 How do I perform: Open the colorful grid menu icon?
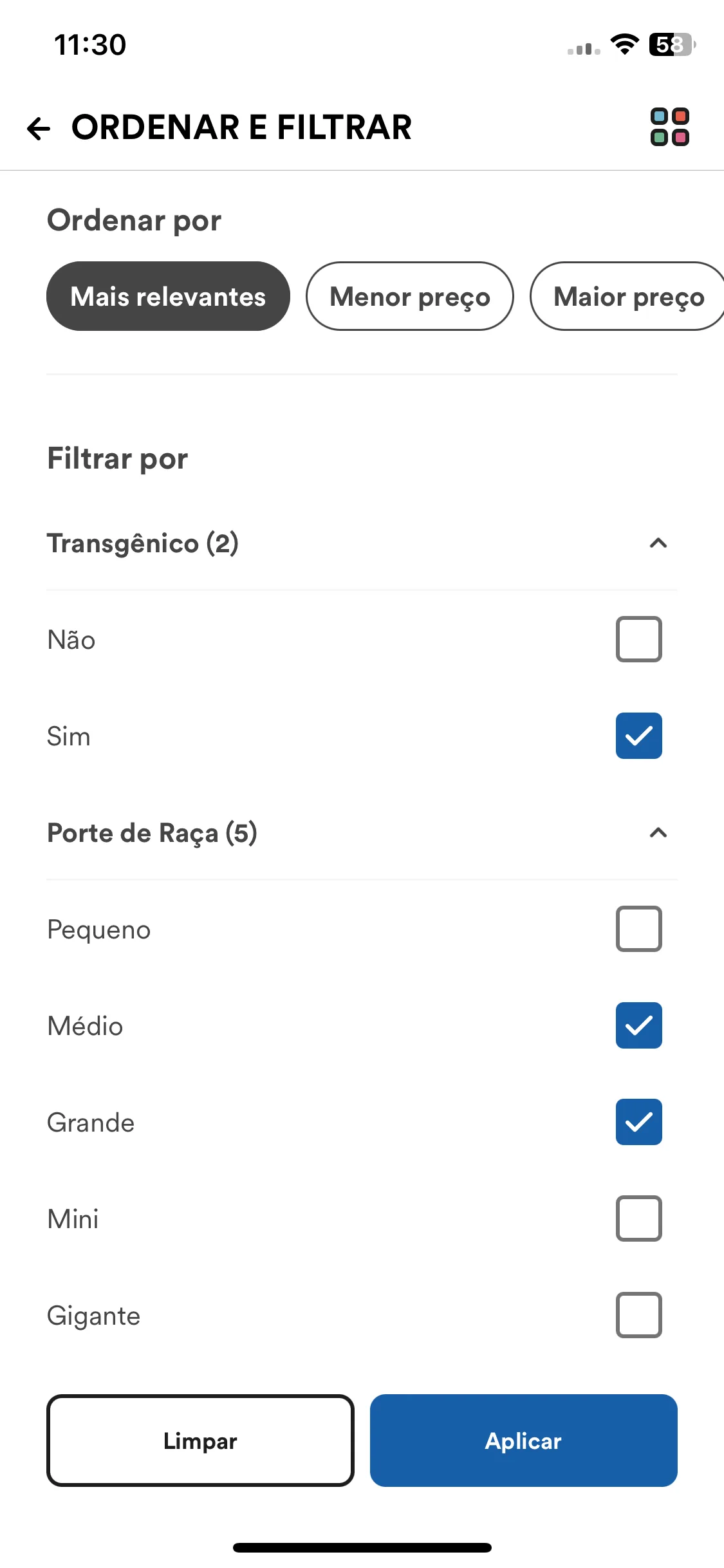(x=670, y=127)
